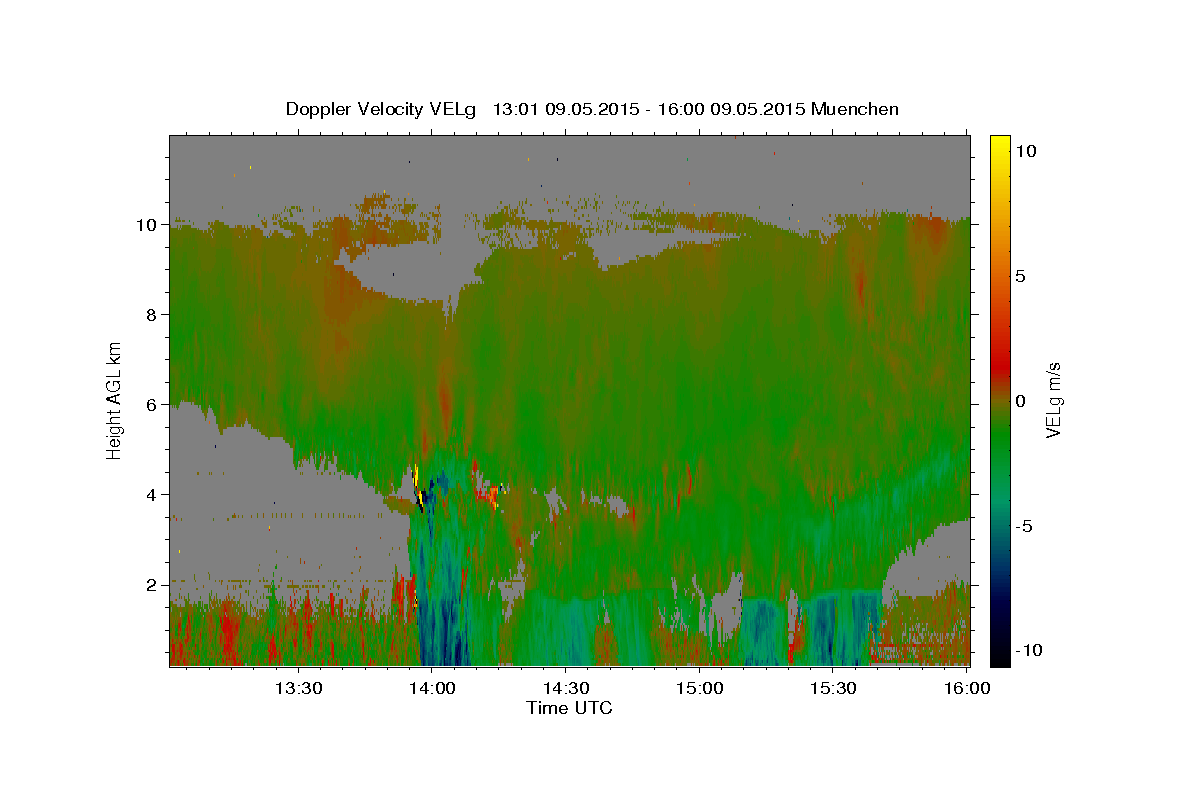Screen dimensions: 1200x800
Task: Click the yellow top of the colorbar
Action: tap(999, 145)
